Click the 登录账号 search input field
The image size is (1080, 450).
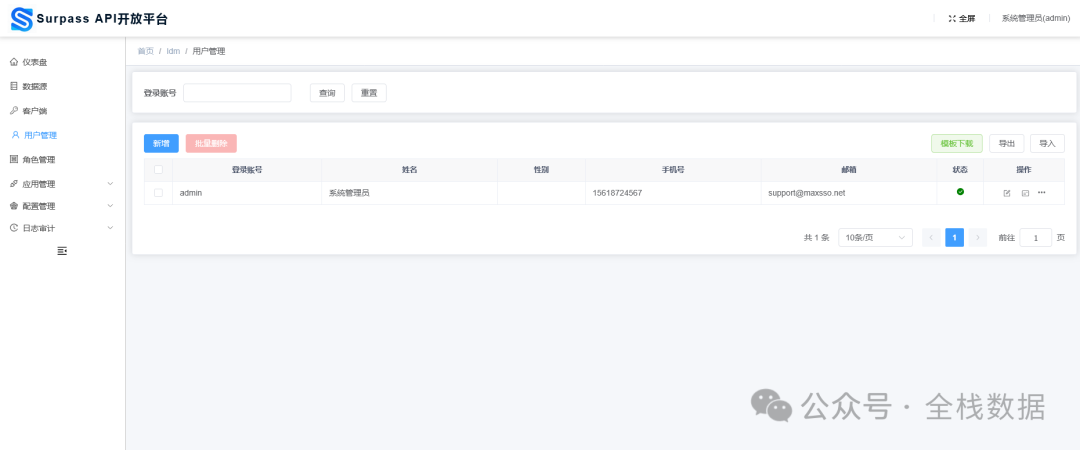click(x=237, y=93)
